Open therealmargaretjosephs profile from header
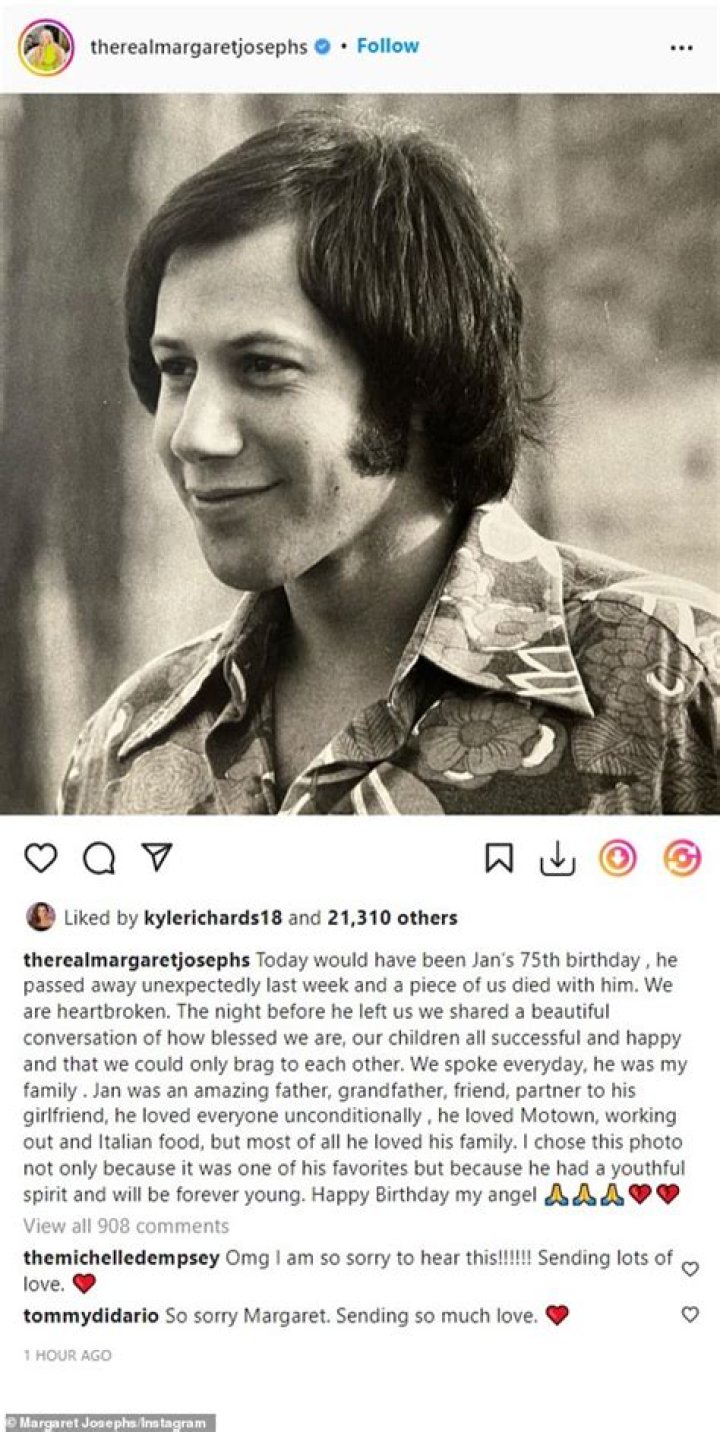 (198, 47)
